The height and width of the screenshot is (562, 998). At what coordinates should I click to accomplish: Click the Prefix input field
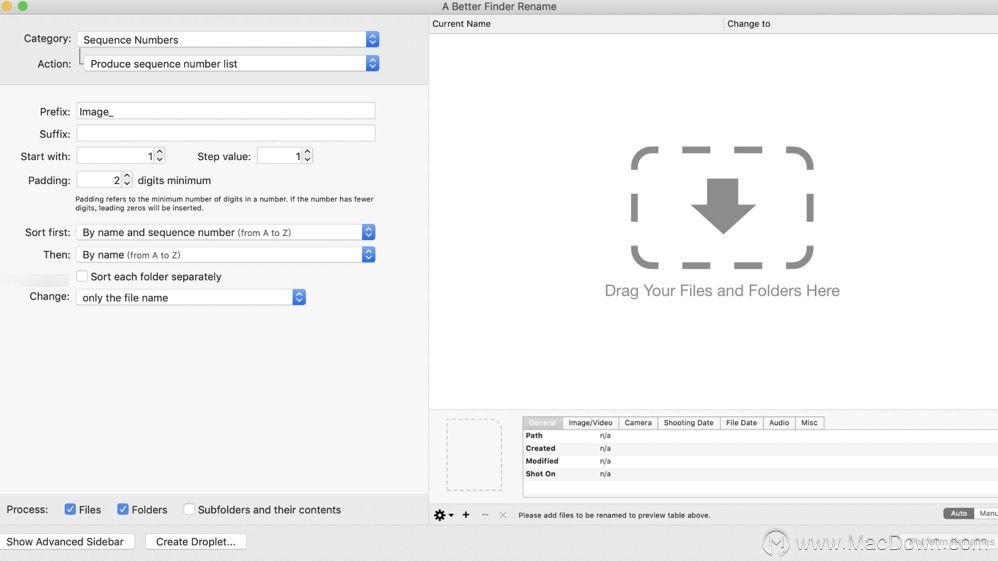click(226, 111)
